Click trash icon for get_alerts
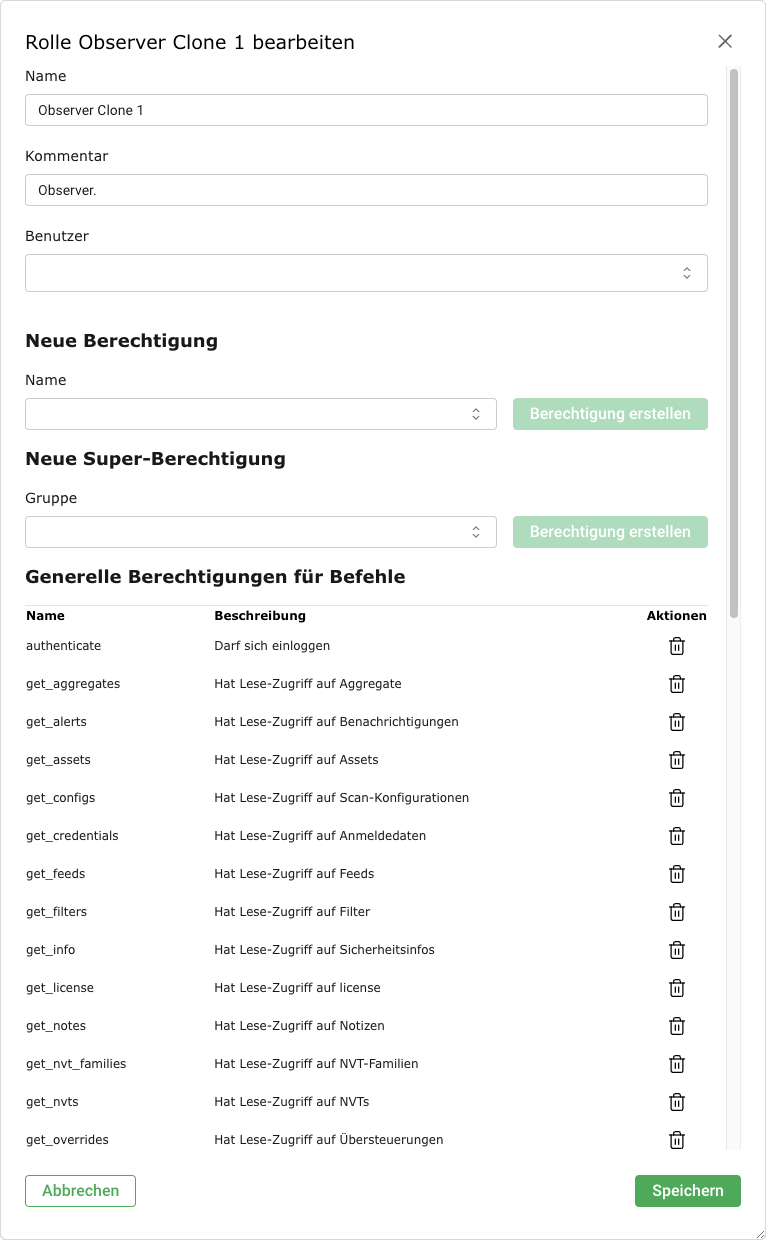This screenshot has height=1240, width=766. click(x=677, y=722)
